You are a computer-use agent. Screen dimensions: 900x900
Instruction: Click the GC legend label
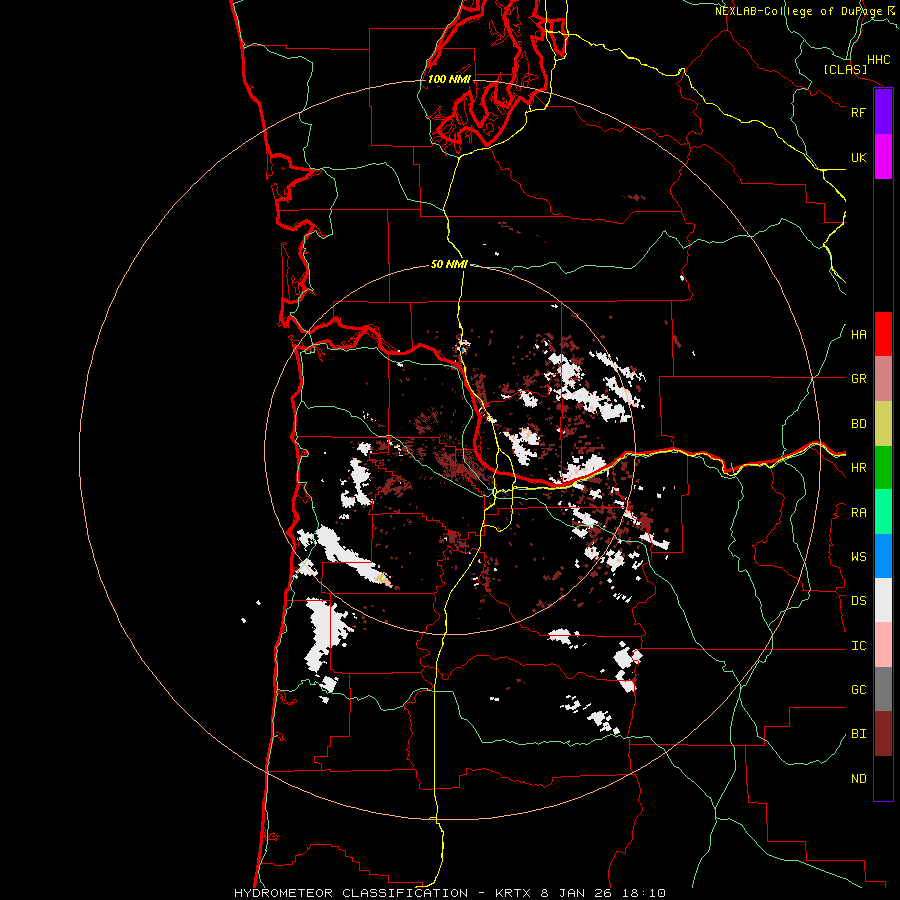tap(858, 690)
